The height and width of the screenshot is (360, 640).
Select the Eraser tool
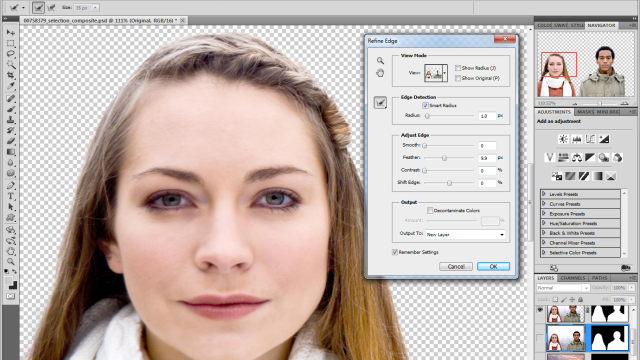pos(11,141)
